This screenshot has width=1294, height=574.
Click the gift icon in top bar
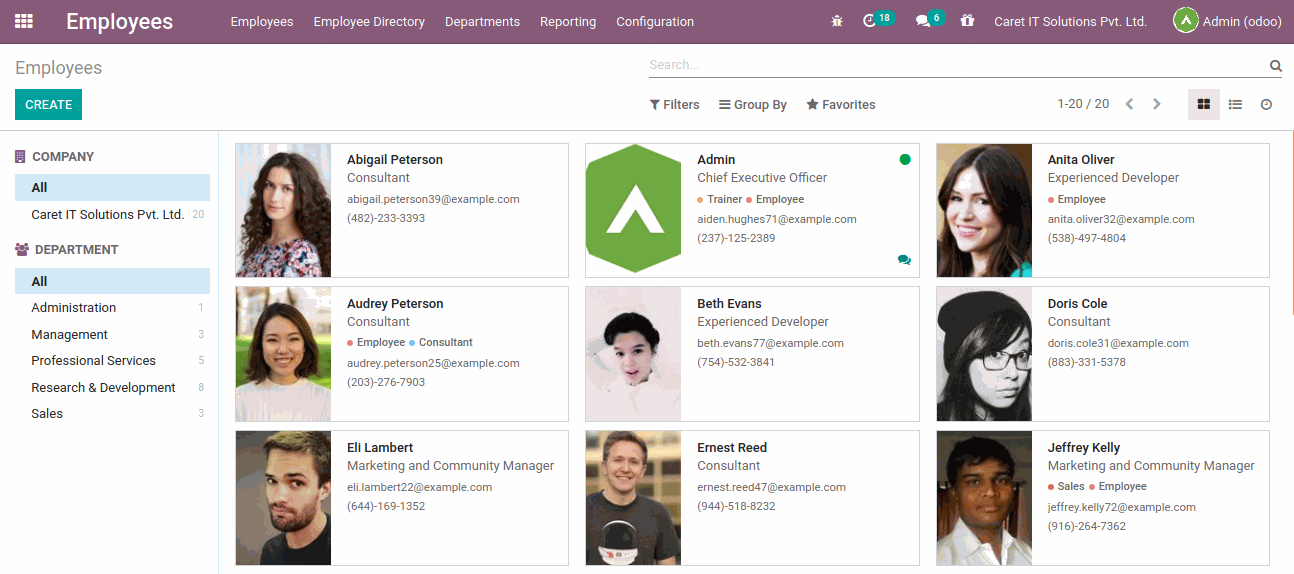pyautogui.click(x=967, y=21)
